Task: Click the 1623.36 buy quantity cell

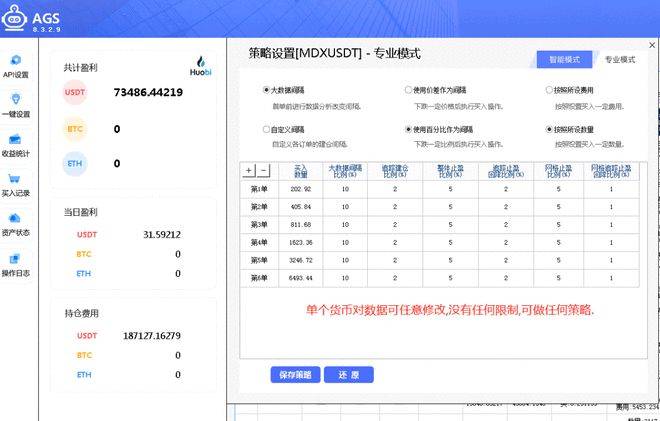Action: point(301,242)
